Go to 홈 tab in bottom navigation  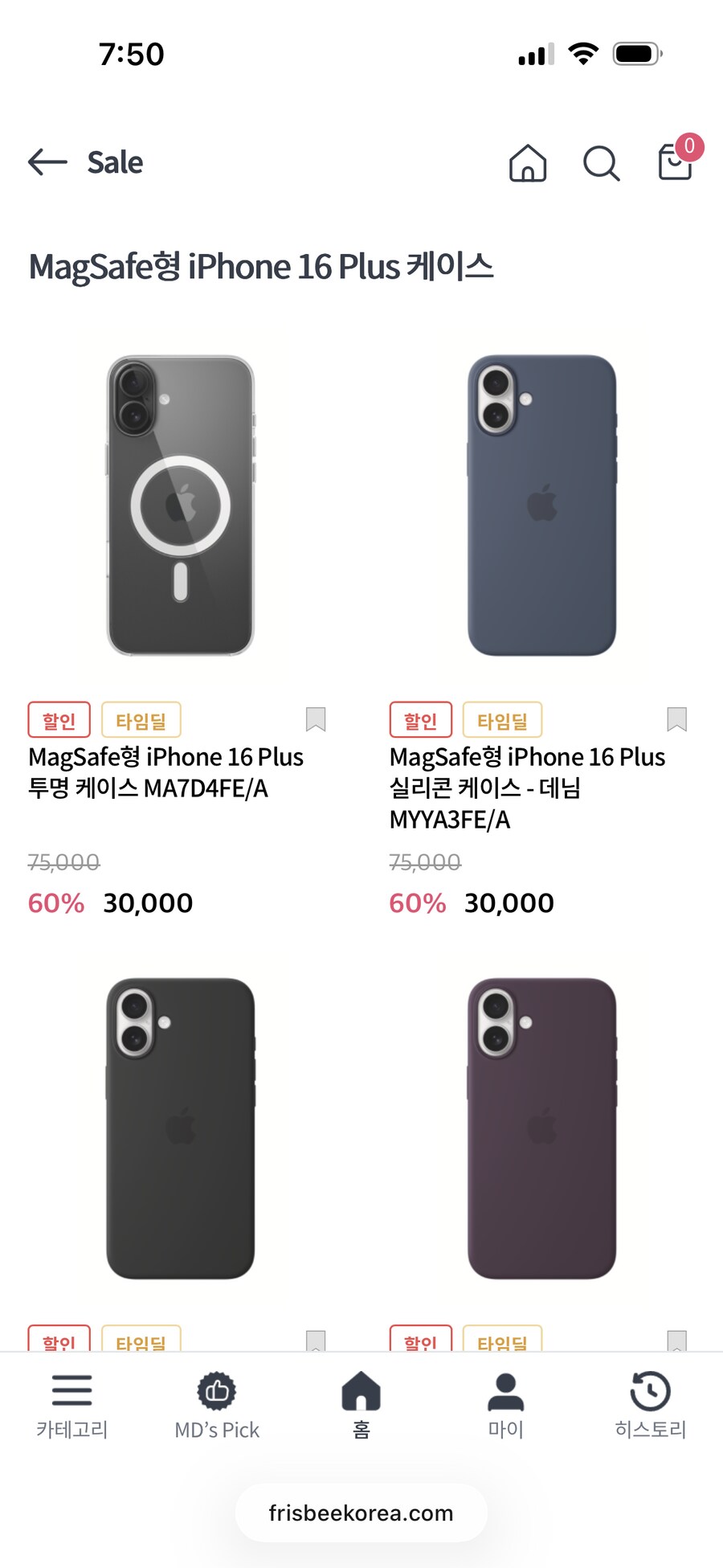[361, 1406]
